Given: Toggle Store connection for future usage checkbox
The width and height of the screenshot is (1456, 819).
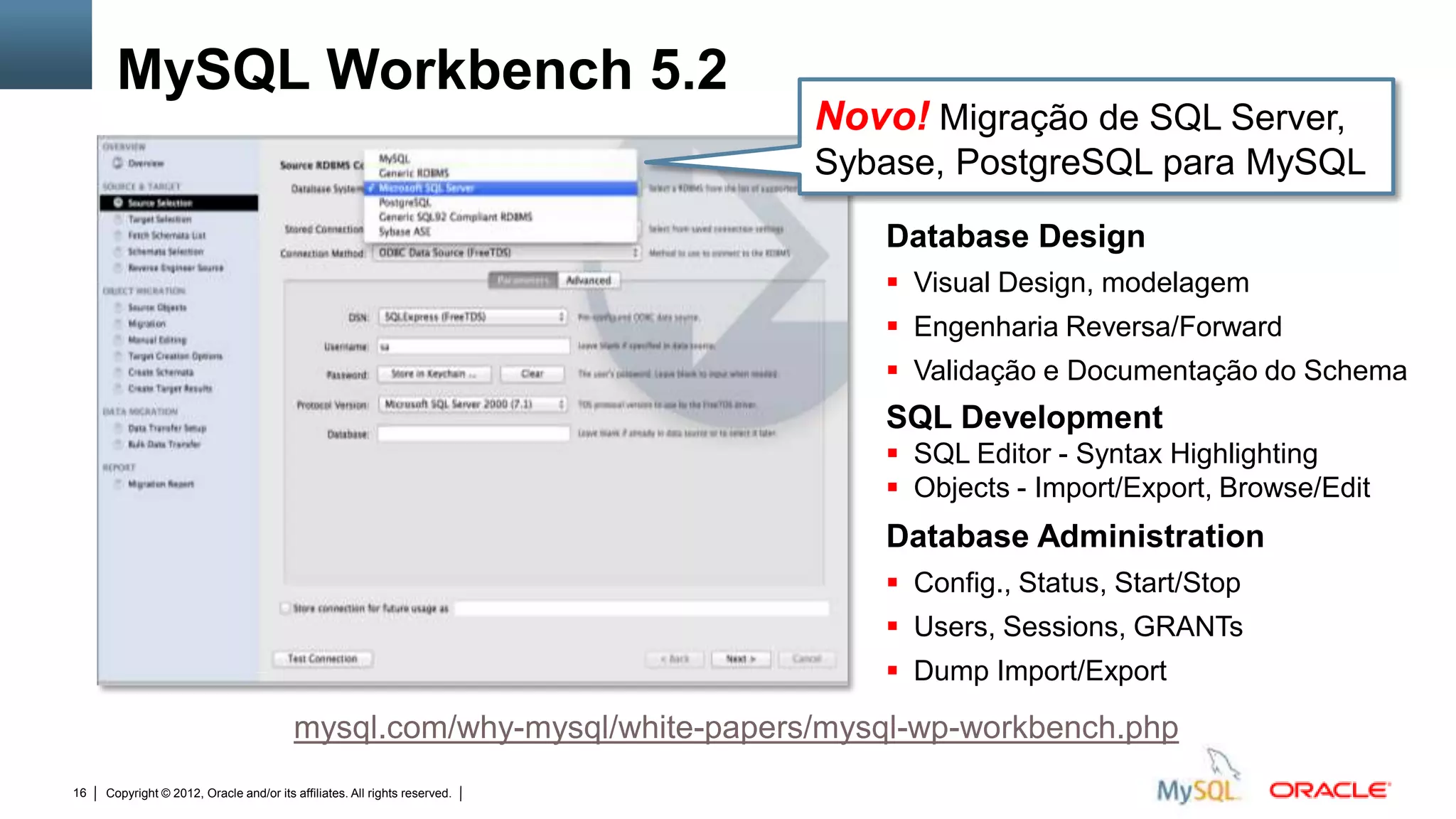Looking at the screenshot, I should [286, 608].
